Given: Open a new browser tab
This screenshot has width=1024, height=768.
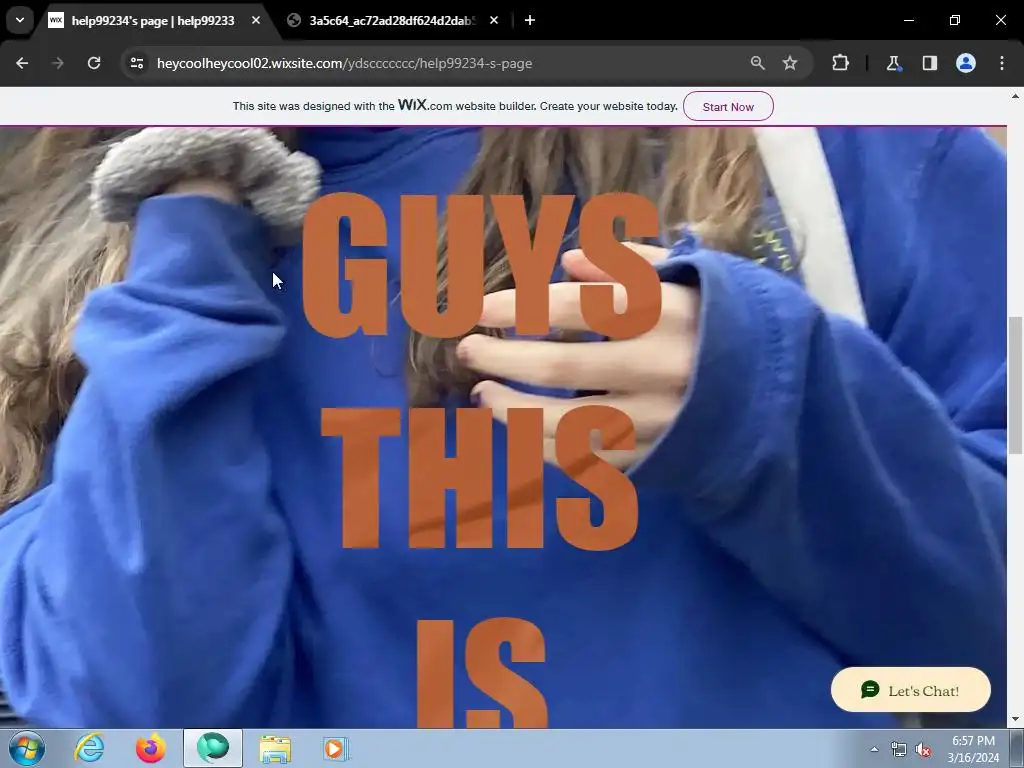Looking at the screenshot, I should [530, 21].
